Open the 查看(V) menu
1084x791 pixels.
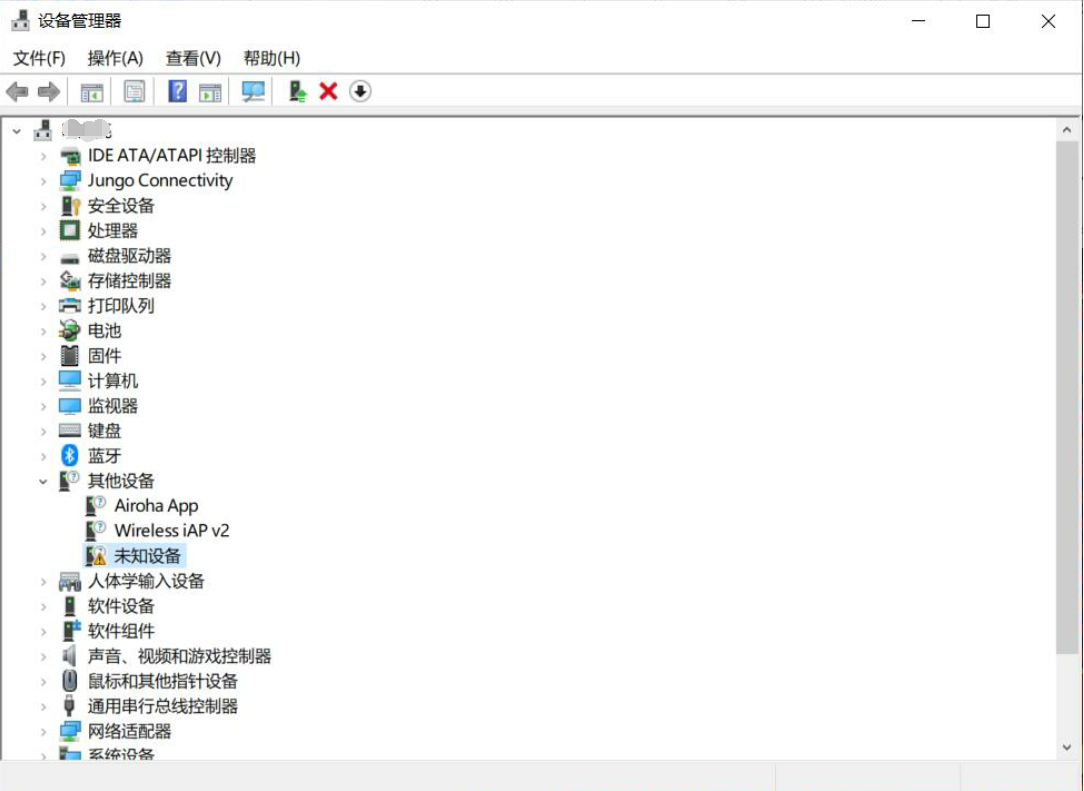click(x=194, y=58)
